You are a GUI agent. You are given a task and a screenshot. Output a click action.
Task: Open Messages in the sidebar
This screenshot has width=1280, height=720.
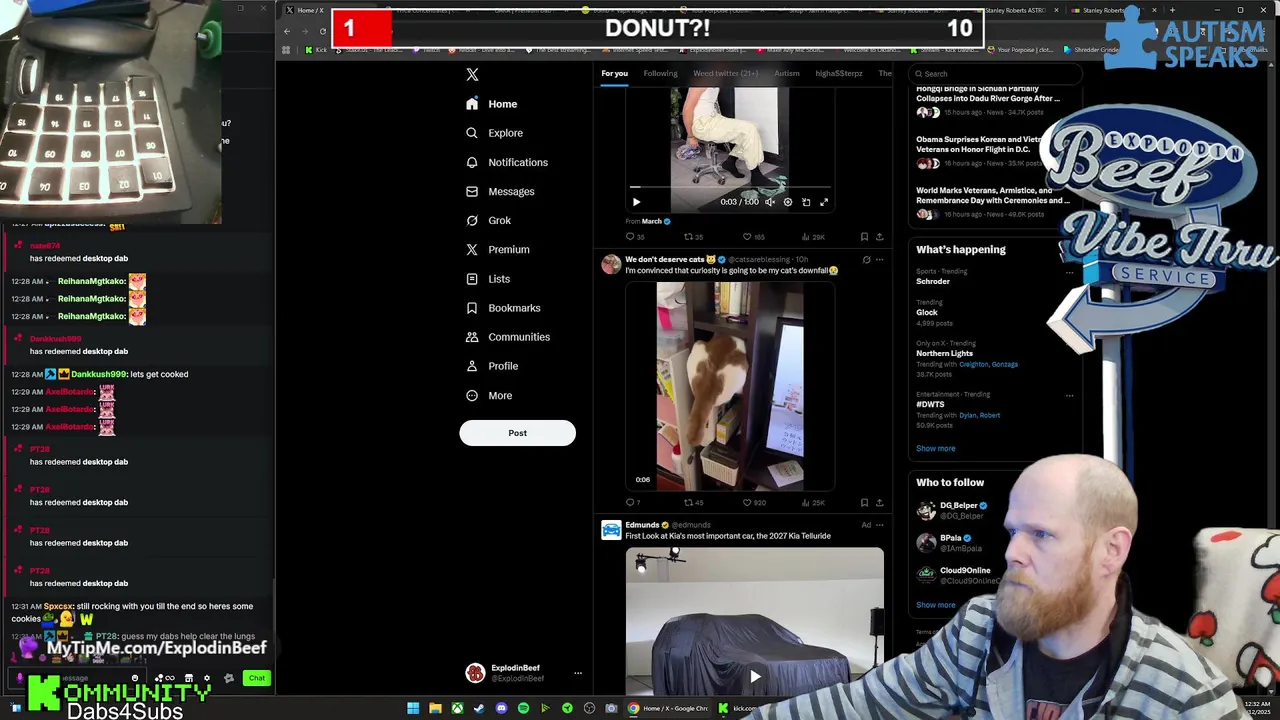tap(500, 191)
